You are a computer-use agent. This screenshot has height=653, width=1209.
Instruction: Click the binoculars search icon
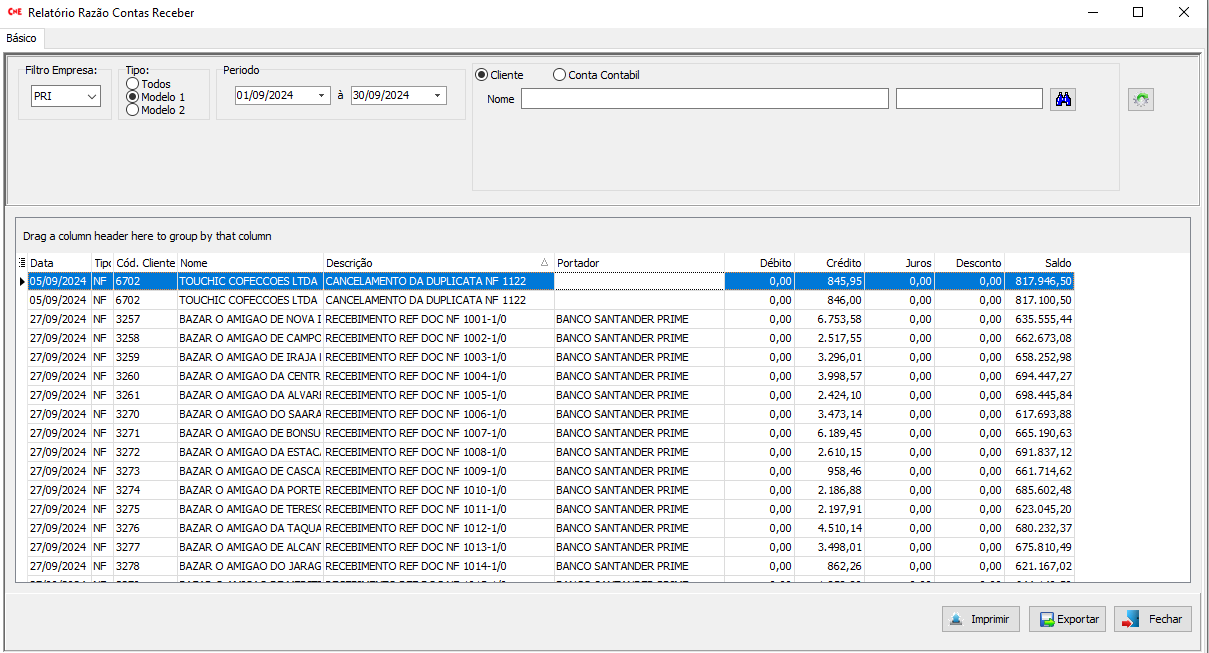[x=1063, y=99]
